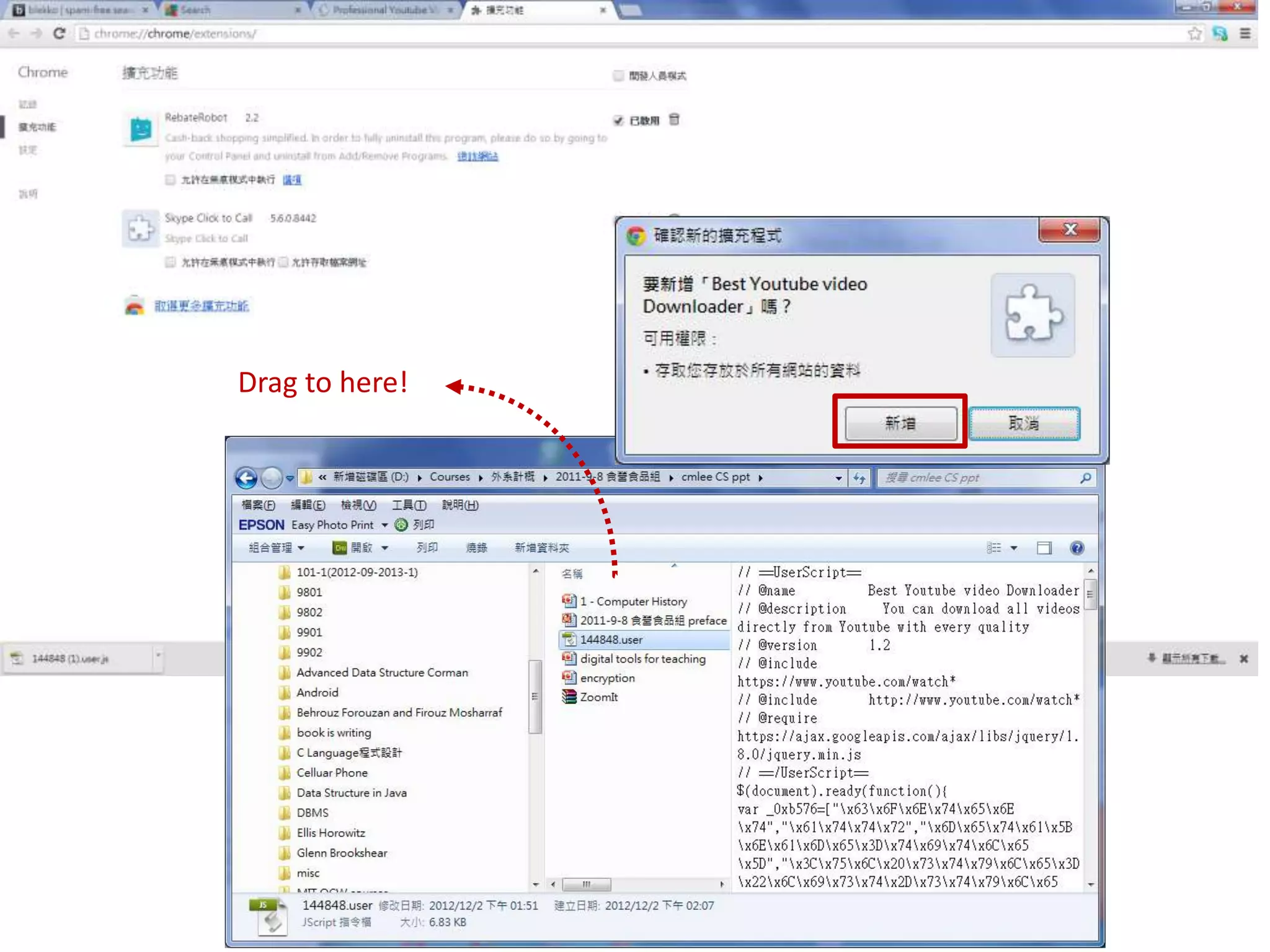This screenshot has width=1270, height=952.
Task: Open the Explorer help question mark icon
Action: pos(1077,548)
